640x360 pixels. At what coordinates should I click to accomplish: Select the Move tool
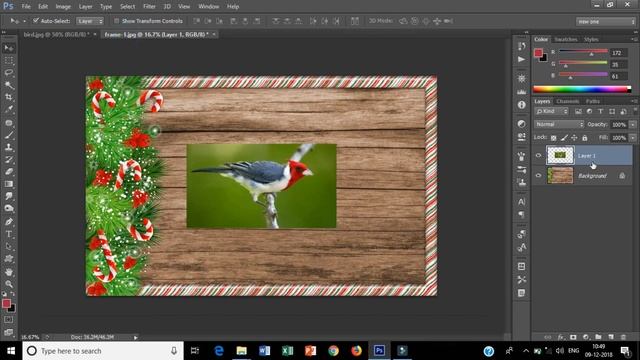click(x=9, y=48)
